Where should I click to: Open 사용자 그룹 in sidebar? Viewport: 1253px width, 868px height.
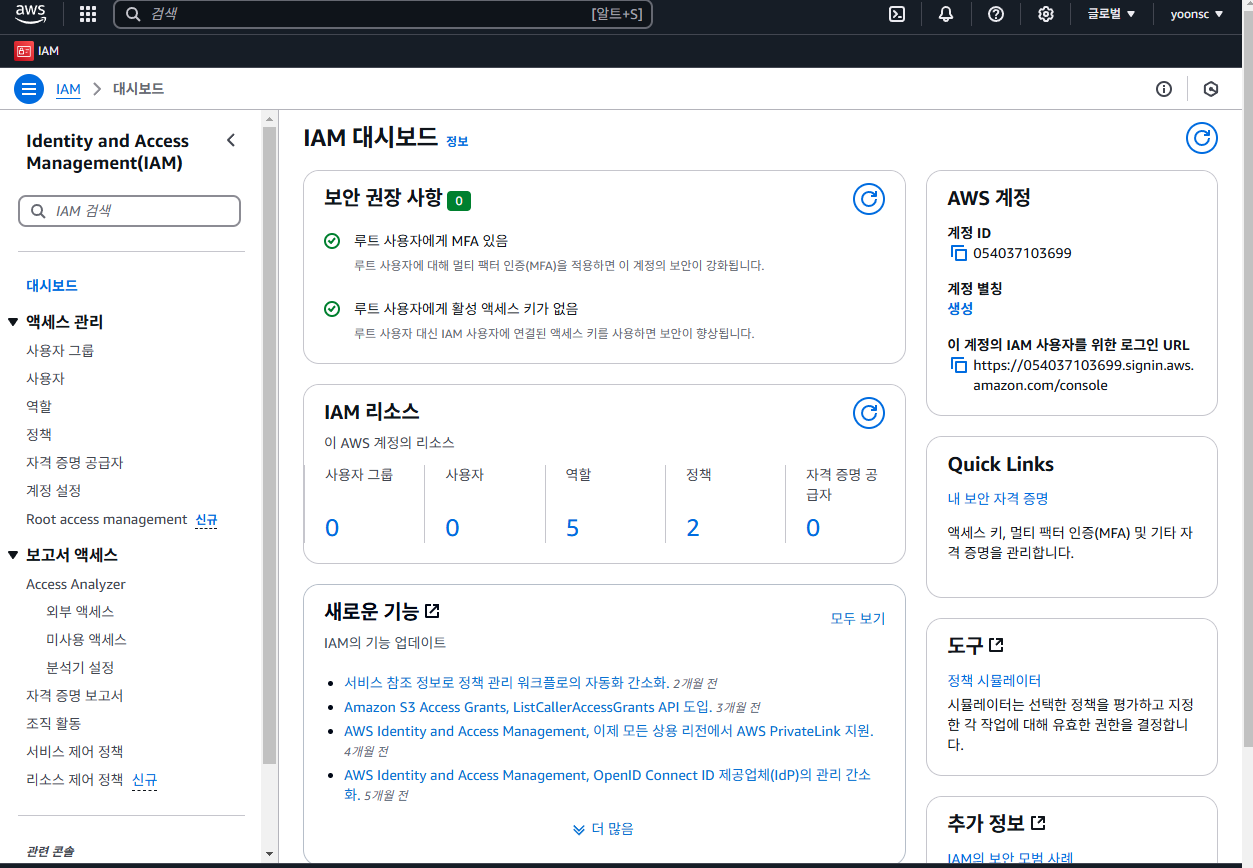(60, 351)
